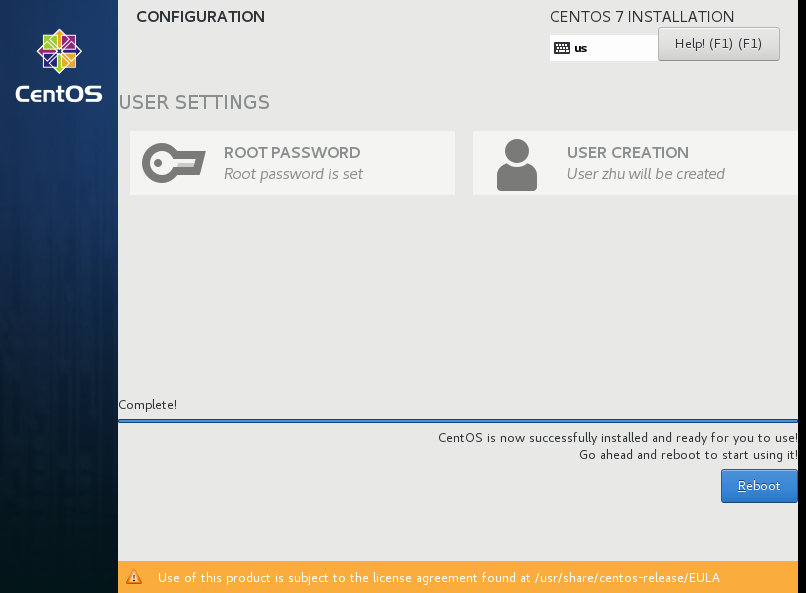Click 'CENTOS 7 INSTALLATION' title
The height and width of the screenshot is (593, 806).
click(642, 17)
